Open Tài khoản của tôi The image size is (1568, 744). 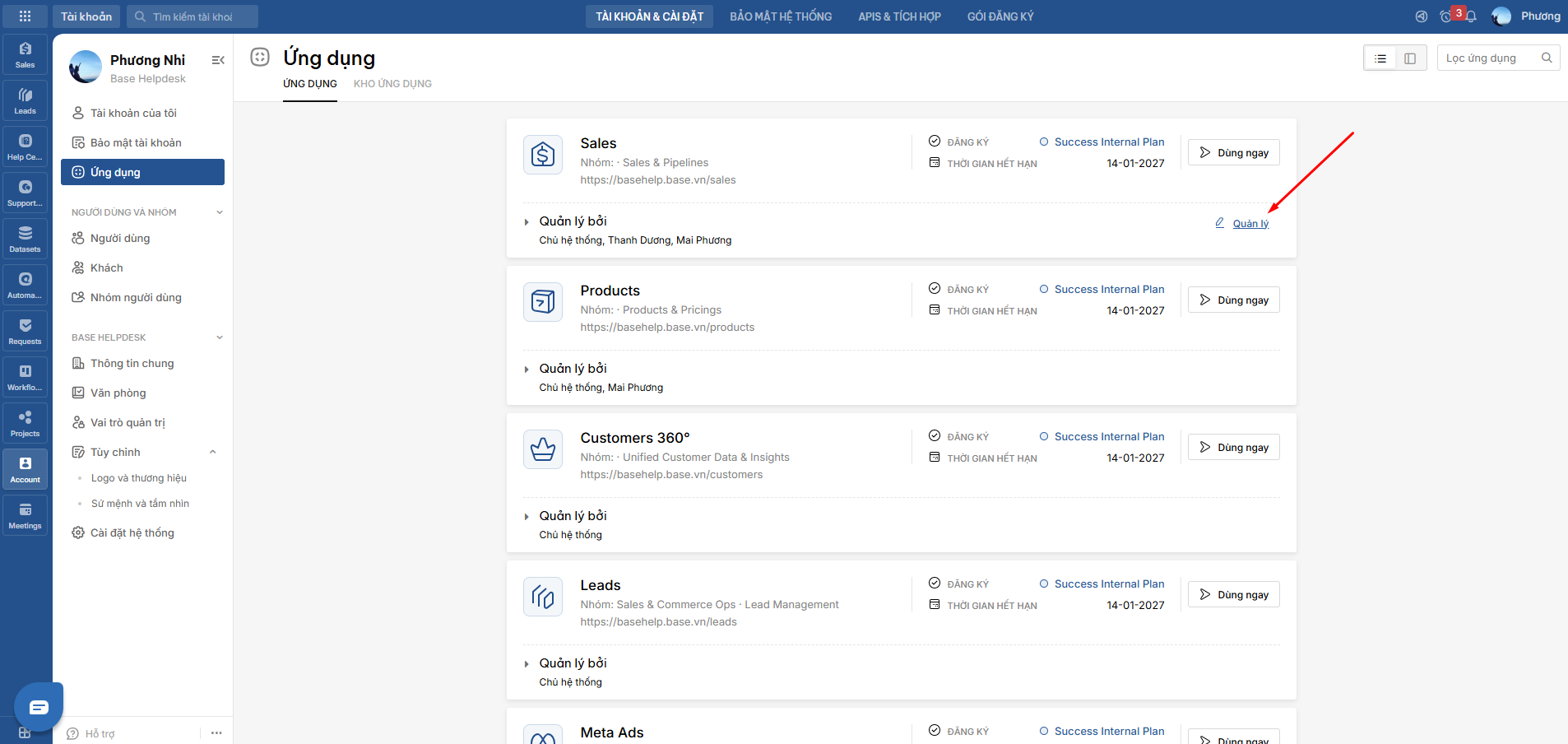[x=142, y=113]
